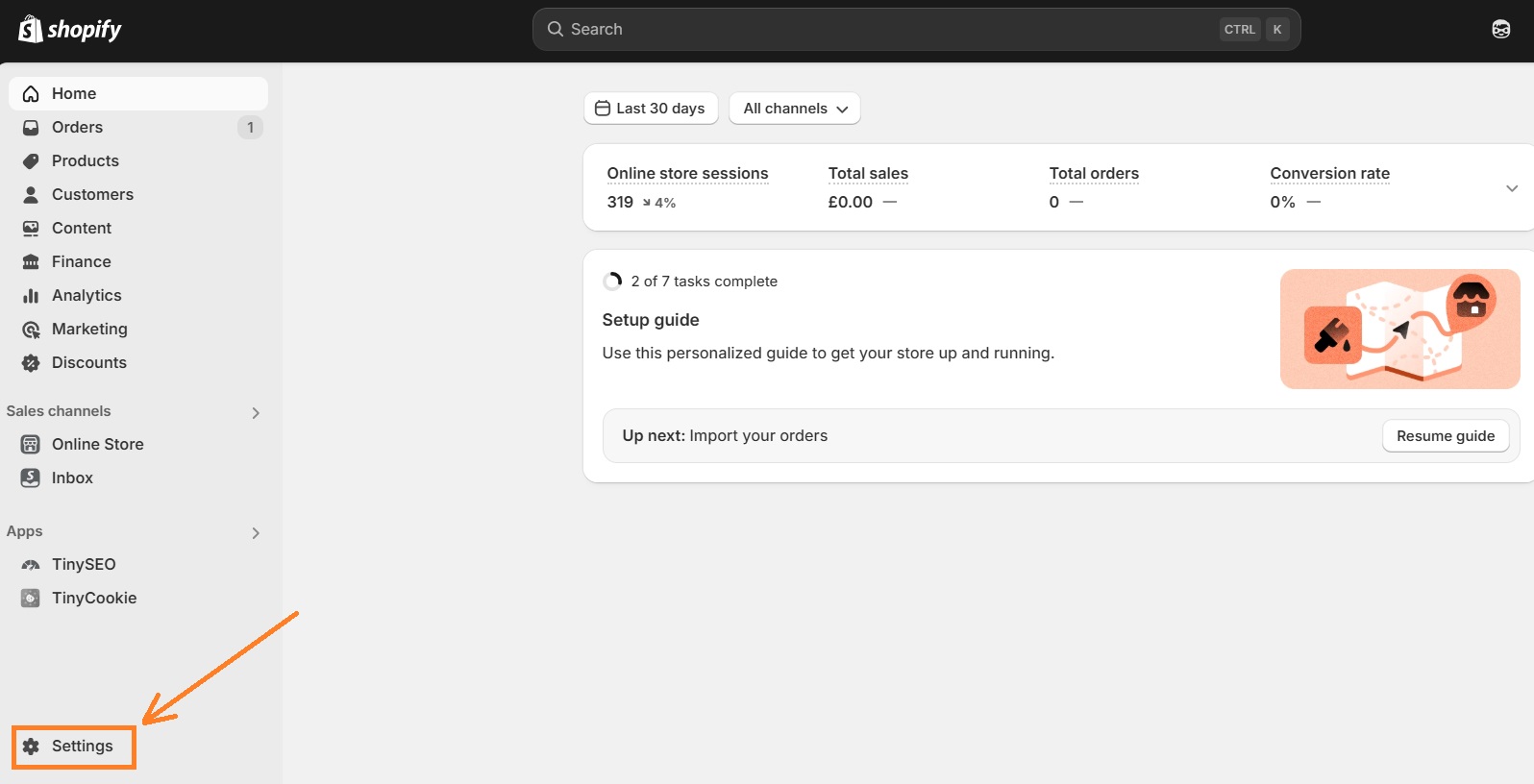Open the Online store sessions link
1534x784 pixels.
687,173
